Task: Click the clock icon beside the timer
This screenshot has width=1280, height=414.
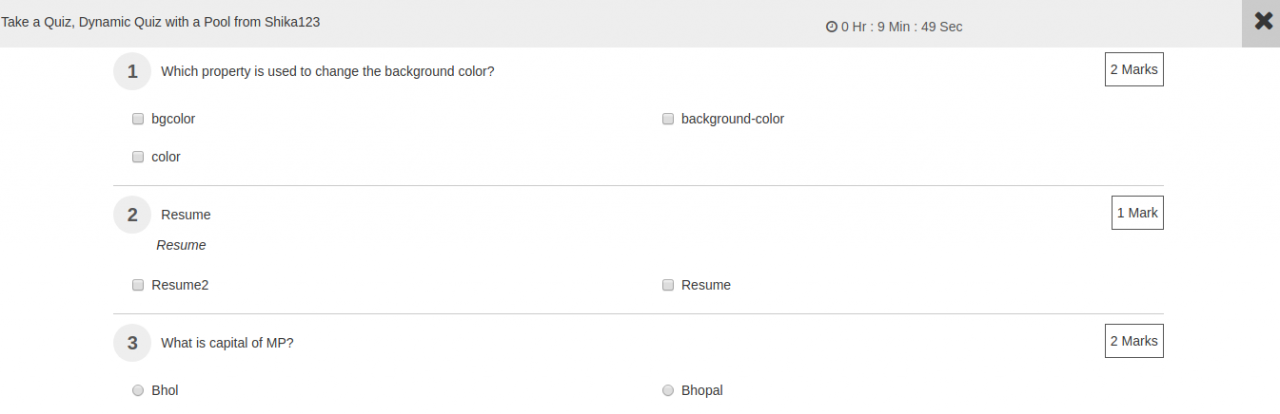Action: [831, 27]
